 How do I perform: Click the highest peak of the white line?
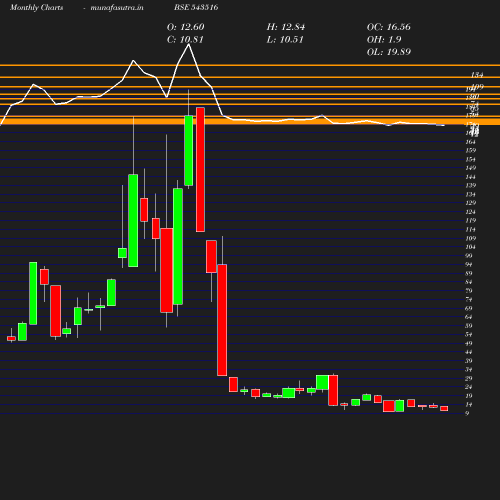(x=189, y=44)
